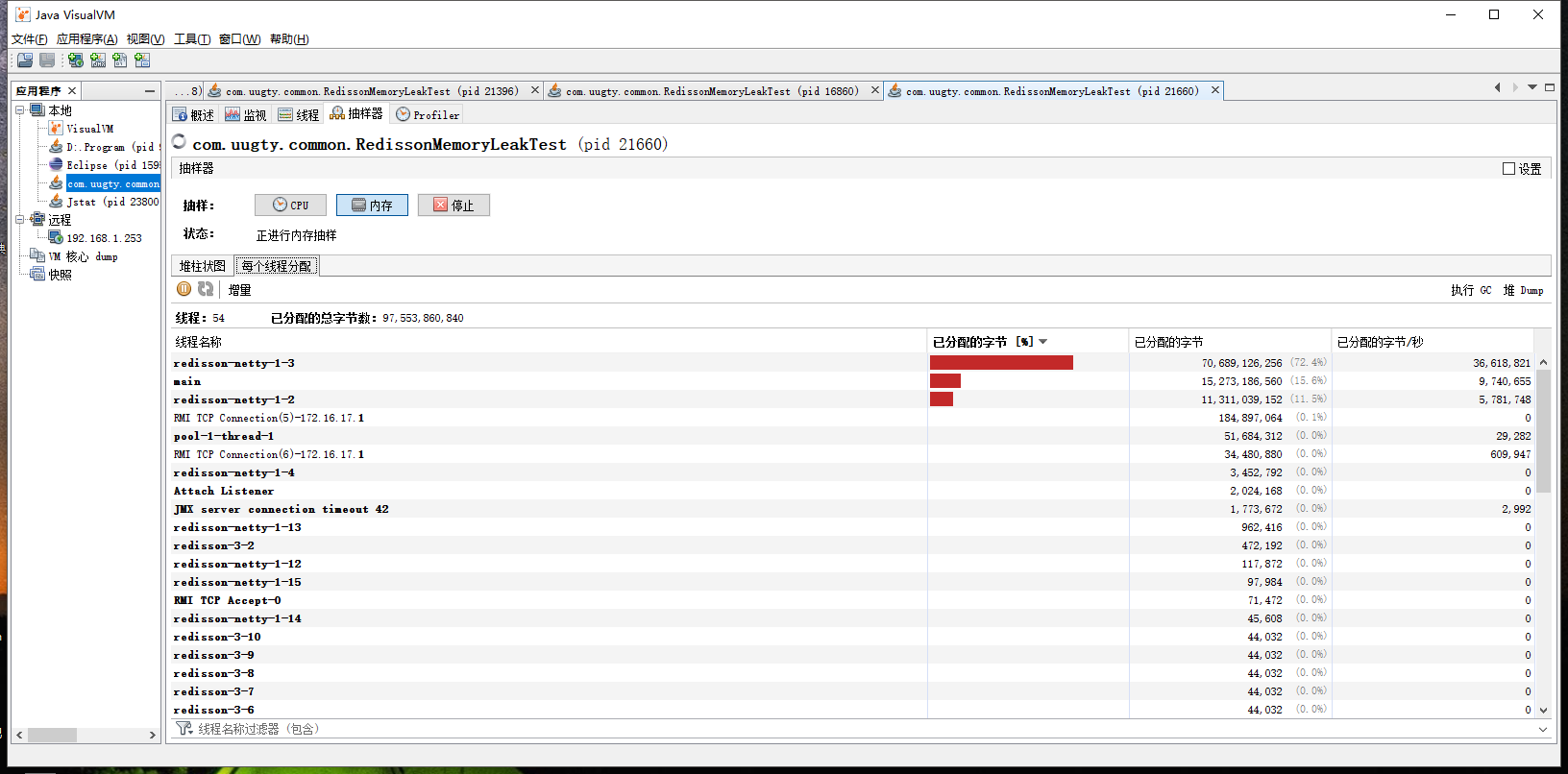Maximize the editor window area icon
The width and height of the screenshot is (1568, 774).
1550,87
